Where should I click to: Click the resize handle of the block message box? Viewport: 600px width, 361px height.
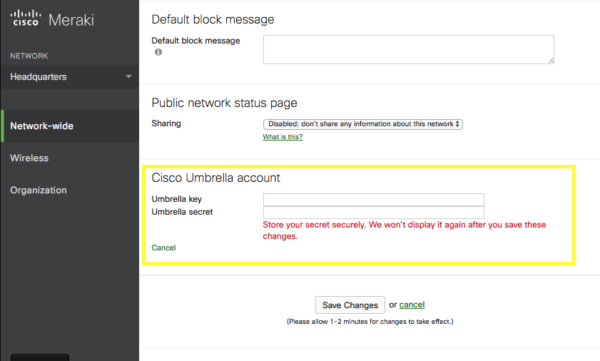(x=551, y=60)
